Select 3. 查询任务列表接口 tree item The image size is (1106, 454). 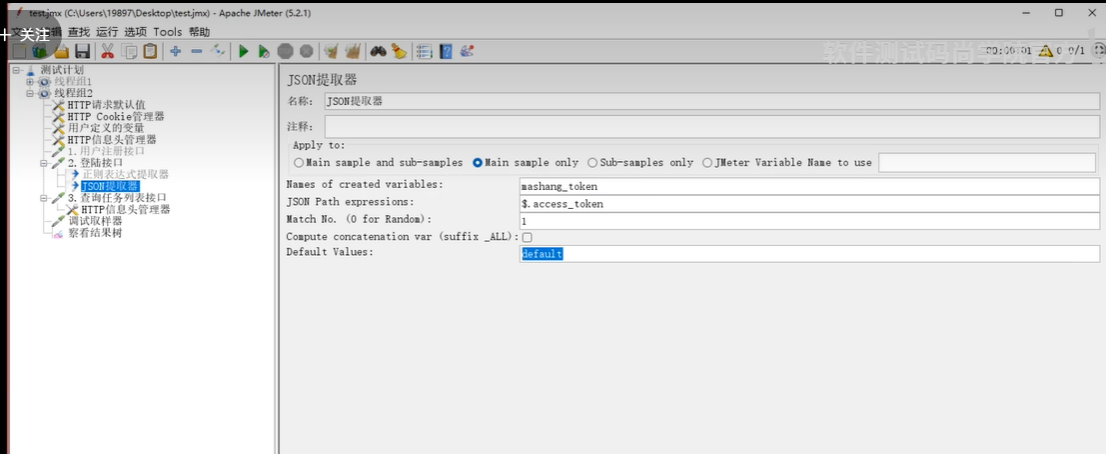117,198
